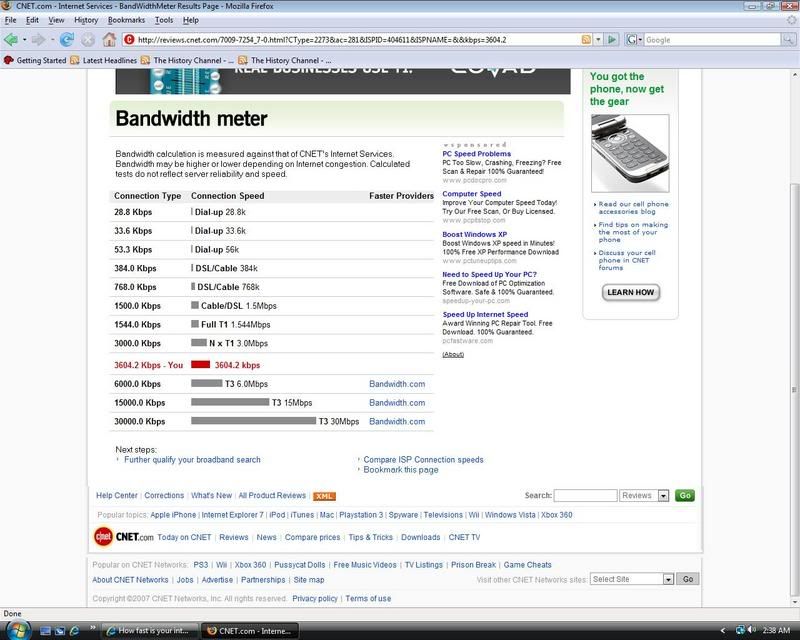Open the Reviews search category dropdown
800x640 pixels.
[x=663, y=496]
